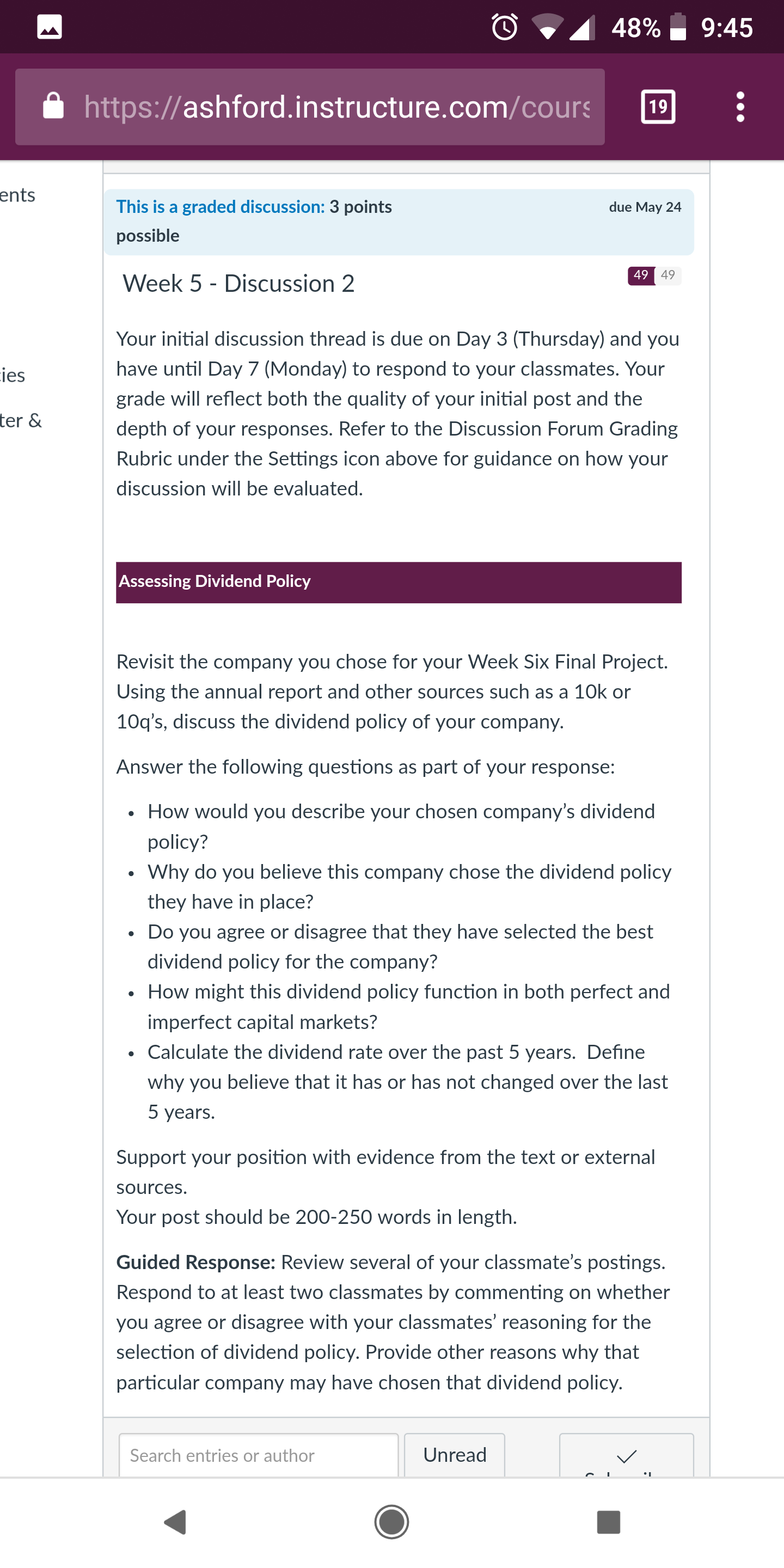
Task: Open the tab switcher showing 19 tabs
Action: [658, 107]
